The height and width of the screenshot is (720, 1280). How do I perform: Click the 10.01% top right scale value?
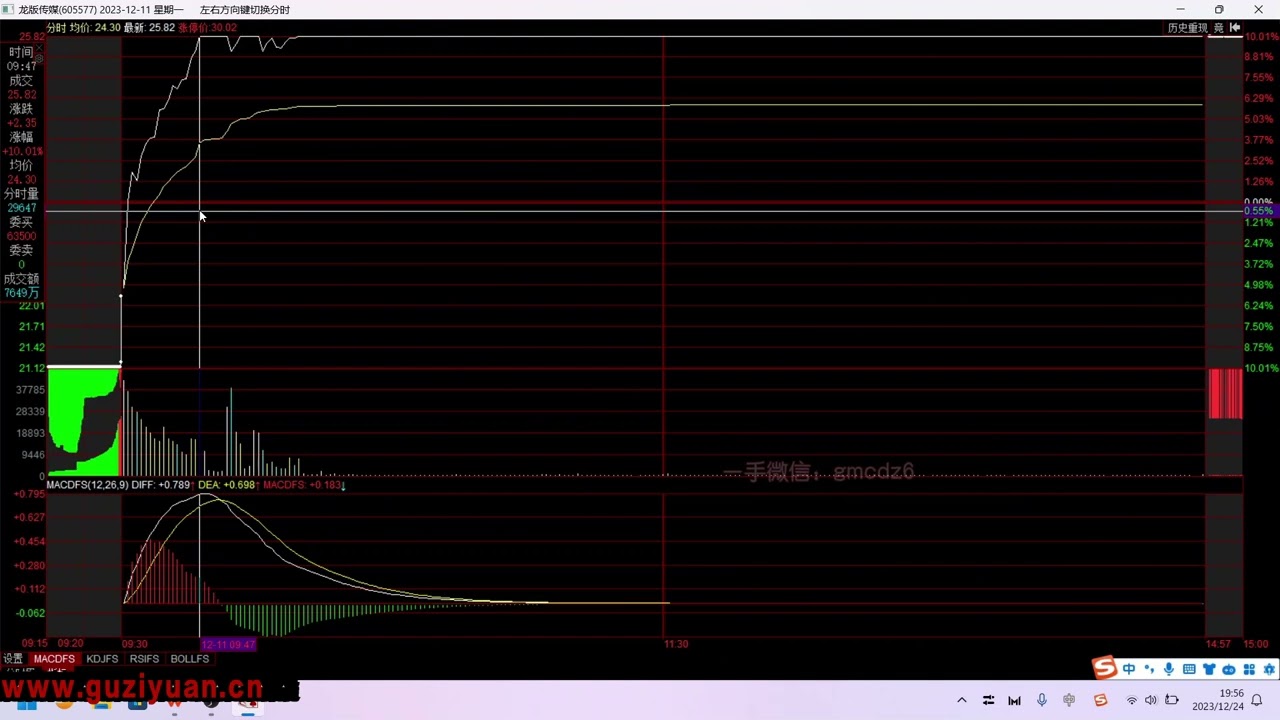[x=1259, y=36]
